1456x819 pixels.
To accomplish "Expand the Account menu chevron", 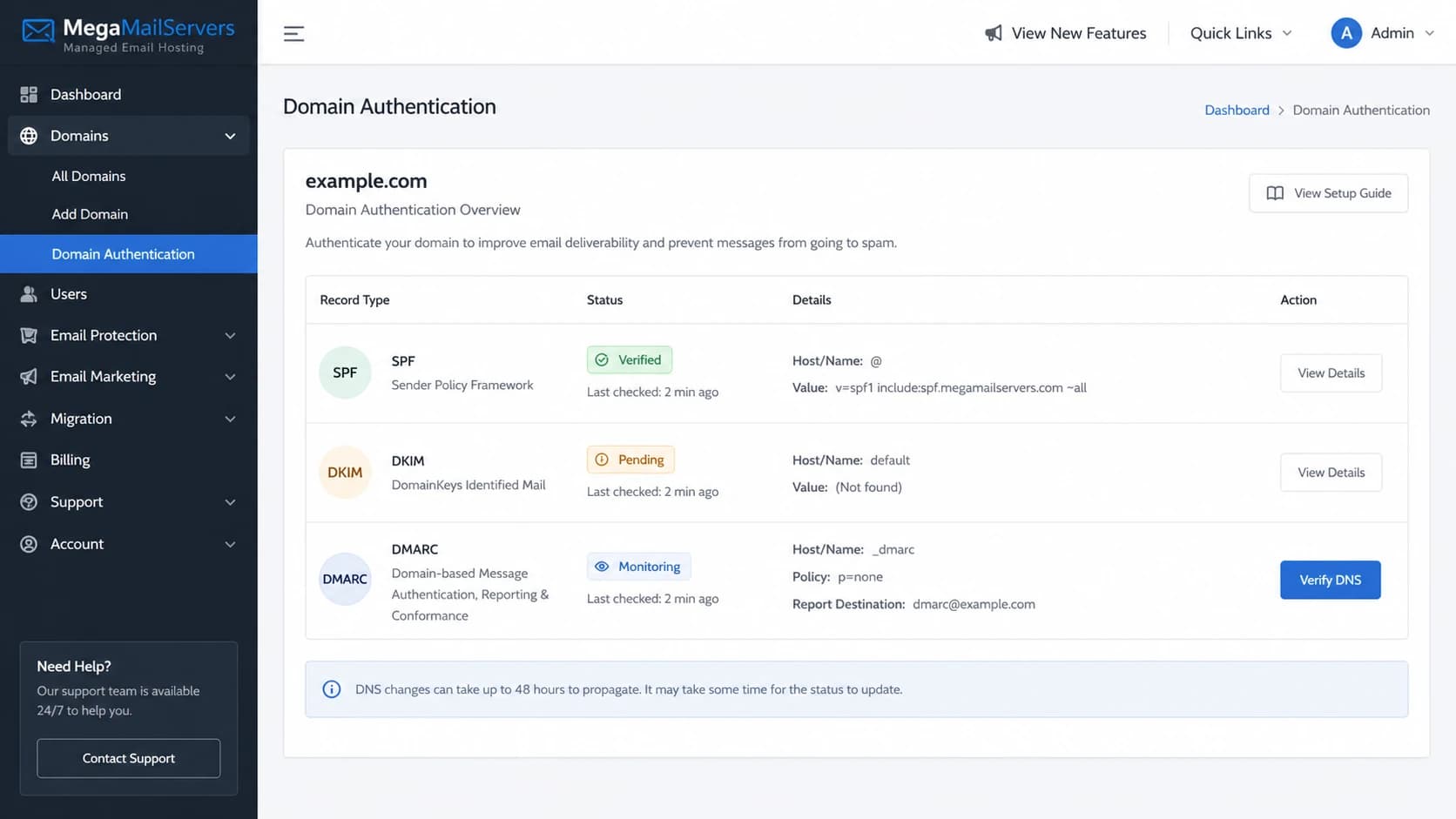I will 230,544.
